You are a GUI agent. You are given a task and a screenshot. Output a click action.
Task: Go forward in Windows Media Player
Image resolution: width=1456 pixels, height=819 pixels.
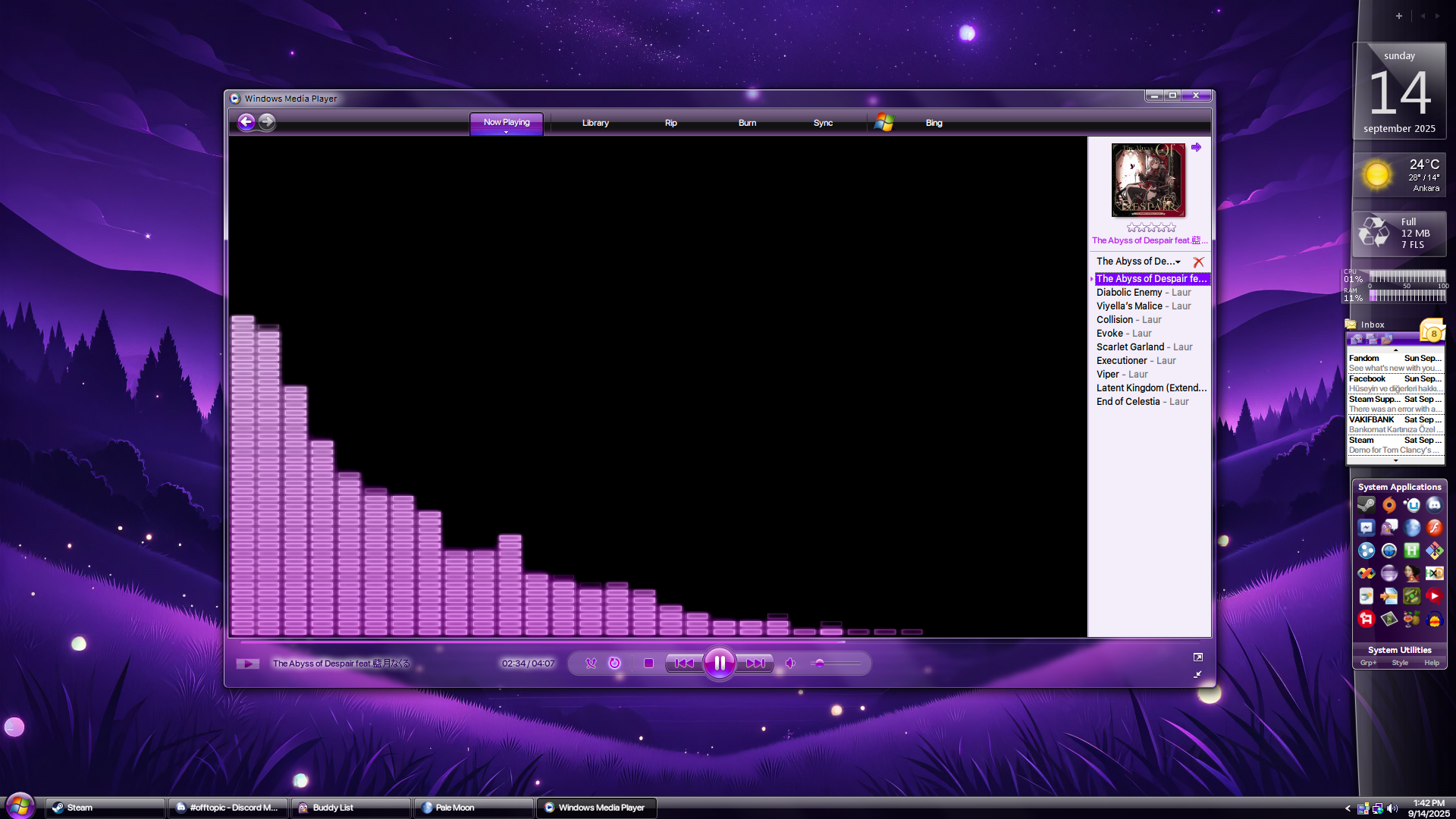(x=267, y=122)
